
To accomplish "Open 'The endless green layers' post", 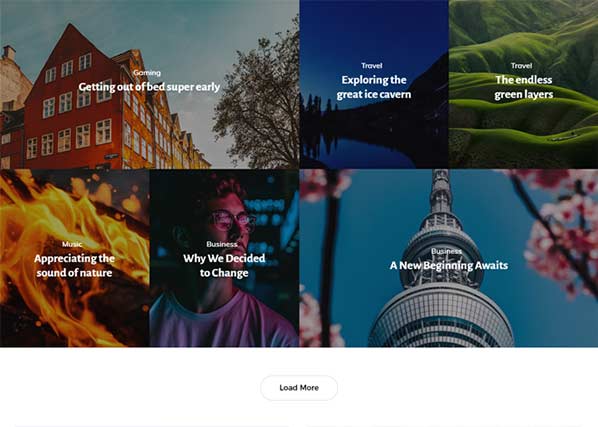I will 523,87.
